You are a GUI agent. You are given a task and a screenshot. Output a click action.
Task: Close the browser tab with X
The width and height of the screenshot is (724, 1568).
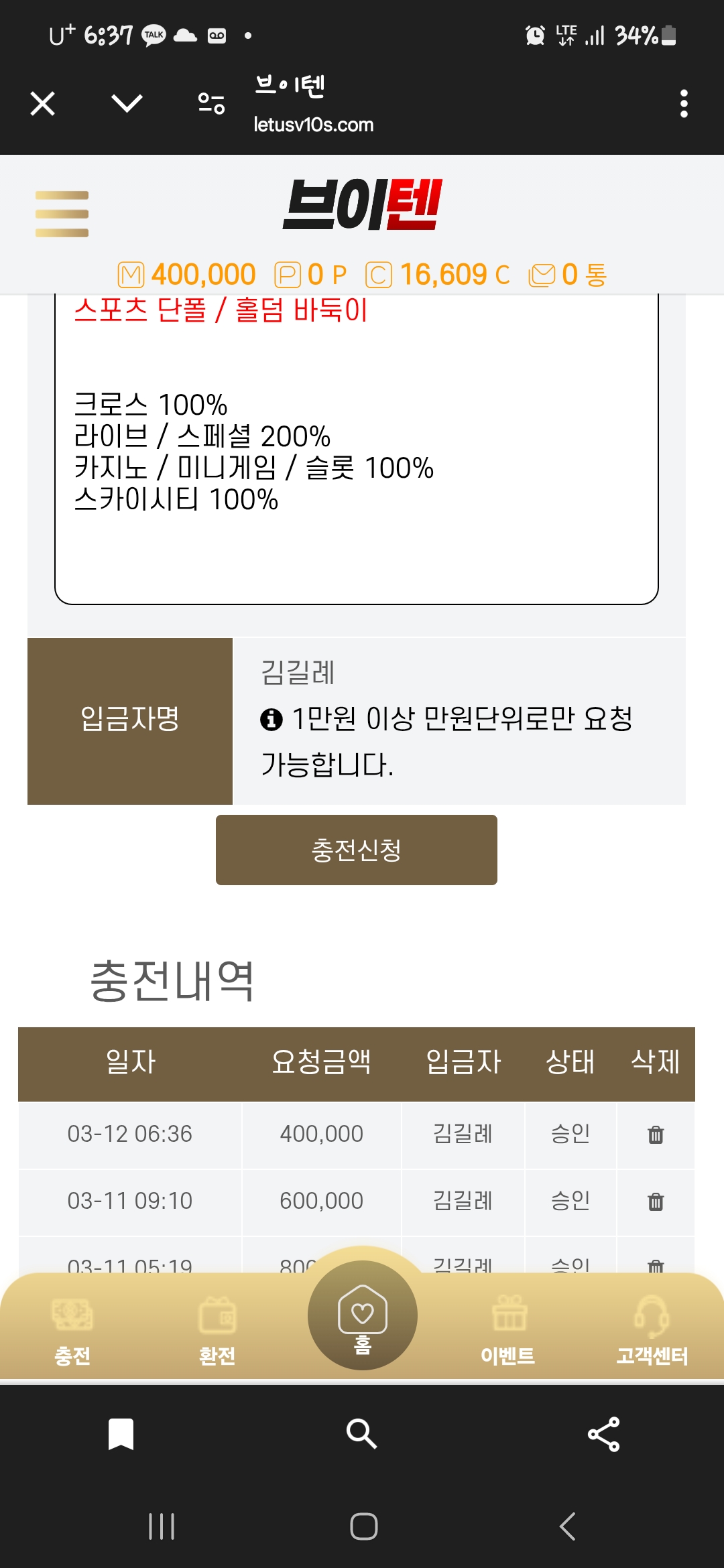(43, 104)
